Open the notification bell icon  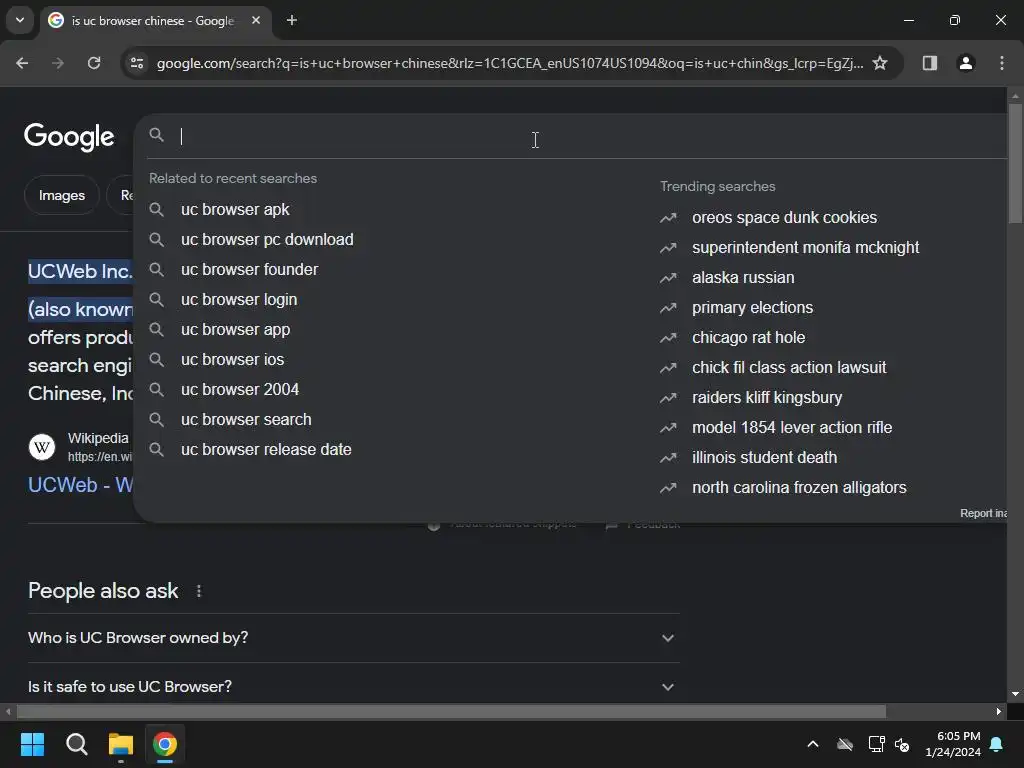click(x=996, y=744)
